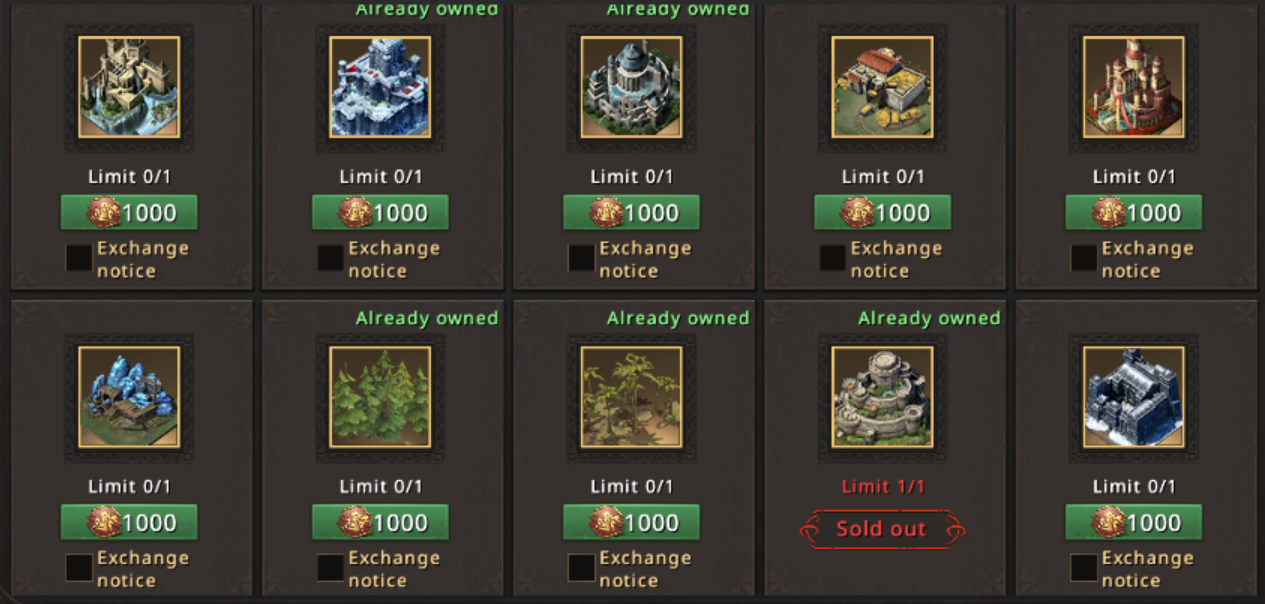The image size is (1265, 604).
Task: Buy the treasury building for 1000
Action: click(882, 212)
